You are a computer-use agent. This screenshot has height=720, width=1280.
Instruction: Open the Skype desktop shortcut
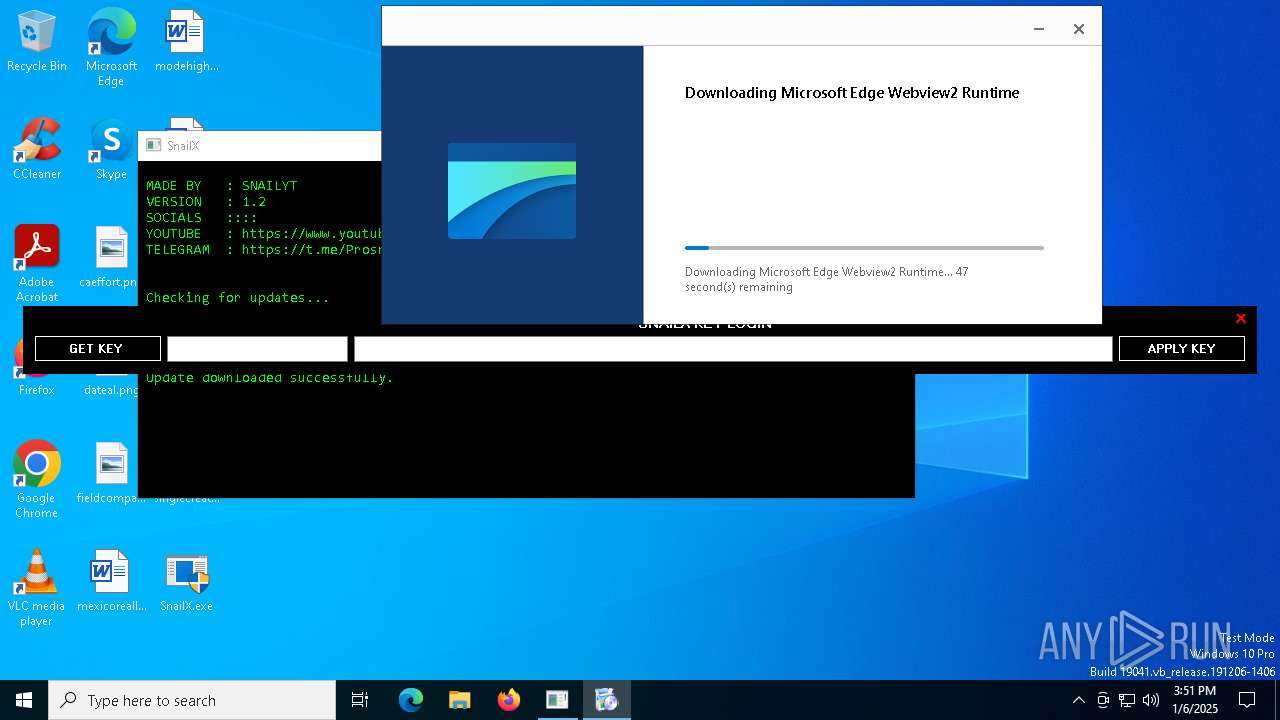click(x=111, y=150)
